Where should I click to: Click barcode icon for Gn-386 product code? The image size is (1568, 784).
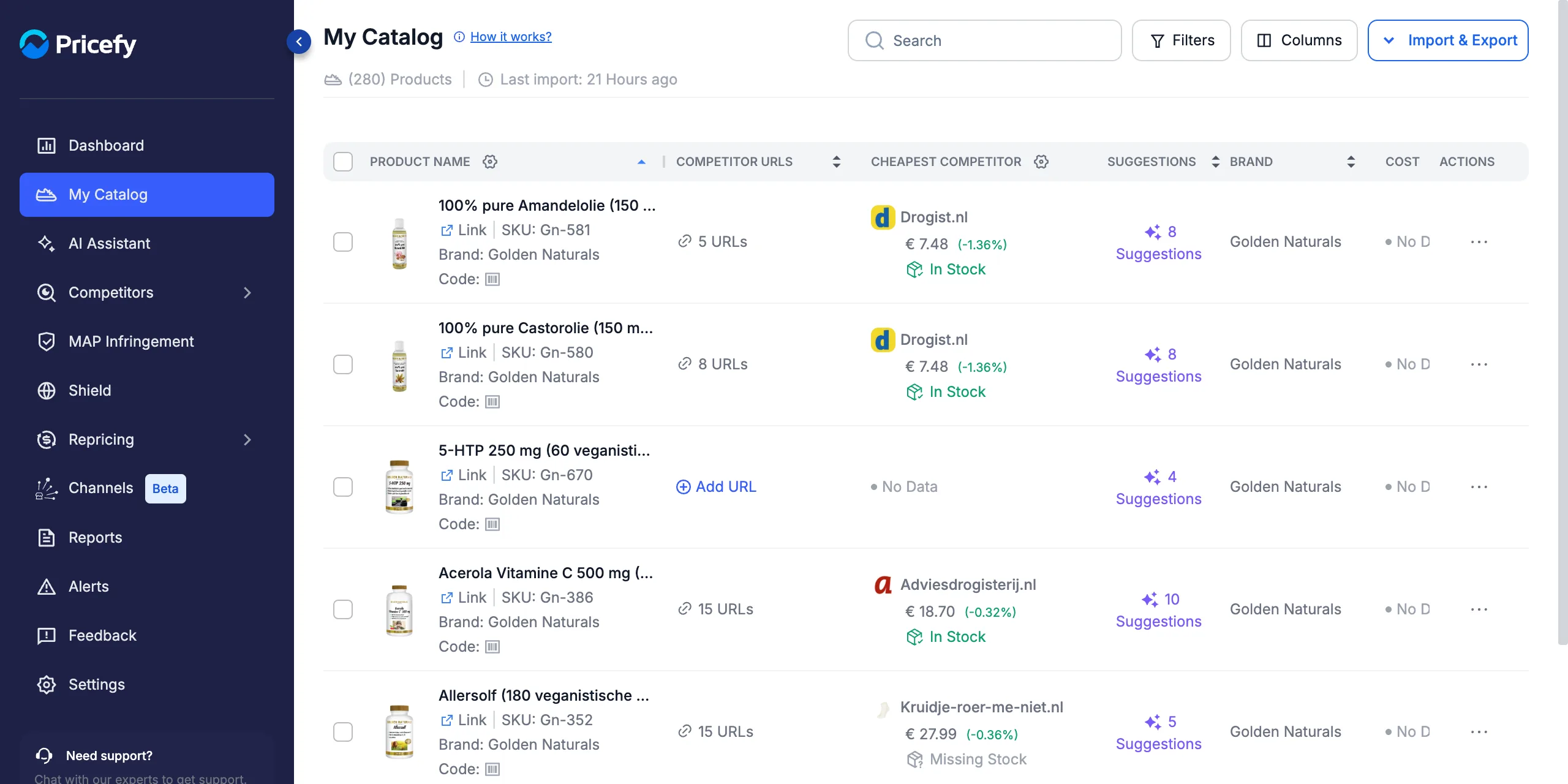click(x=492, y=647)
